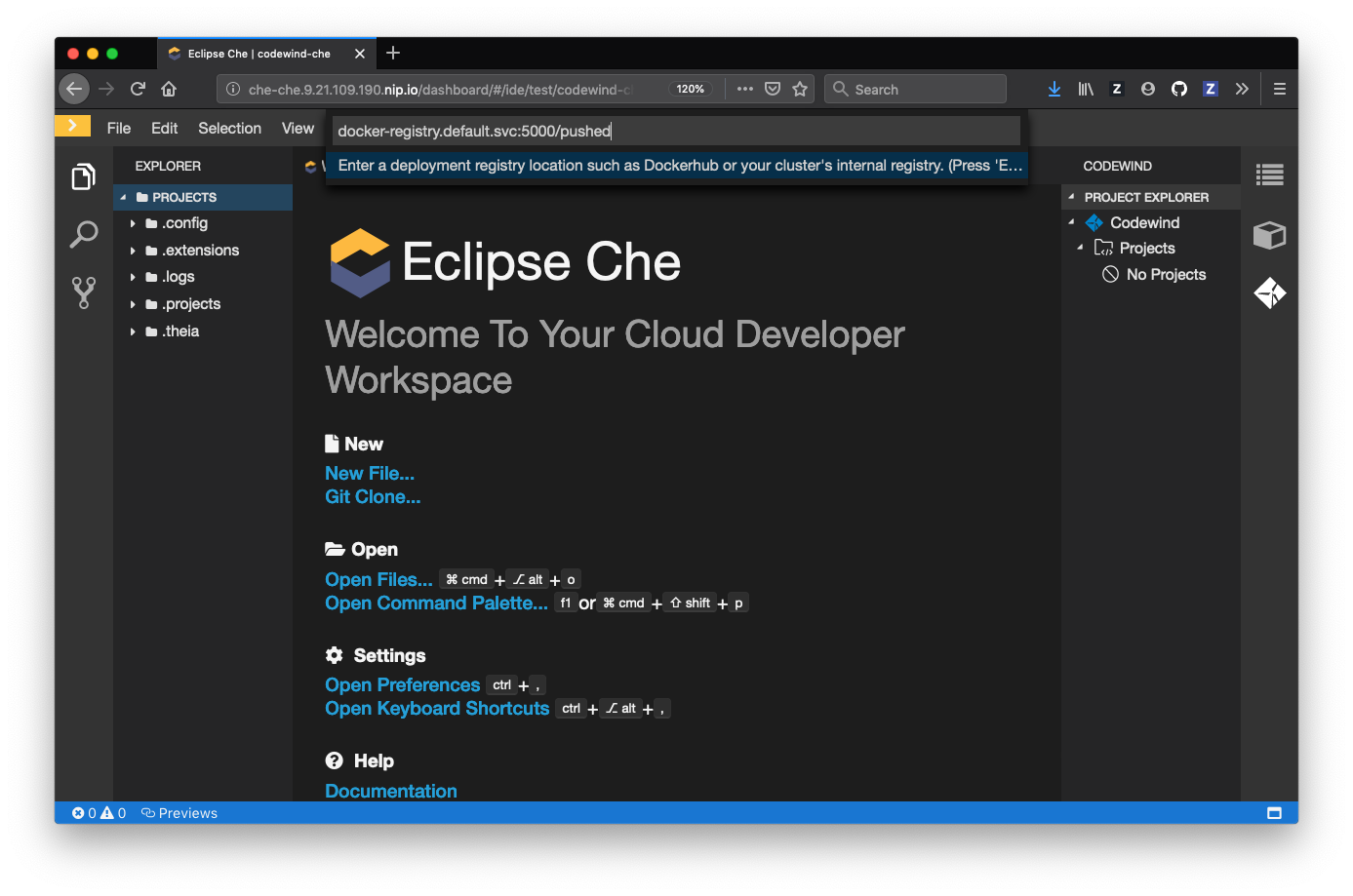Open the Selection menu

pyautogui.click(x=229, y=128)
